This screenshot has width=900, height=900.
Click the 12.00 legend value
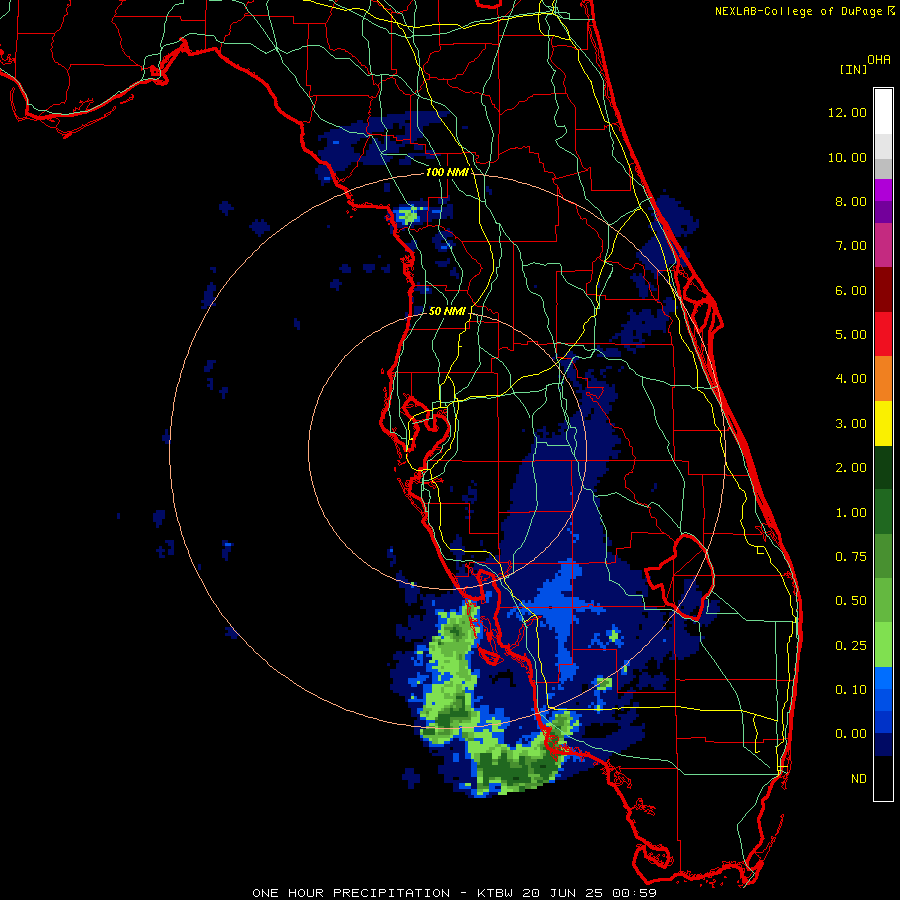(x=847, y=112)
